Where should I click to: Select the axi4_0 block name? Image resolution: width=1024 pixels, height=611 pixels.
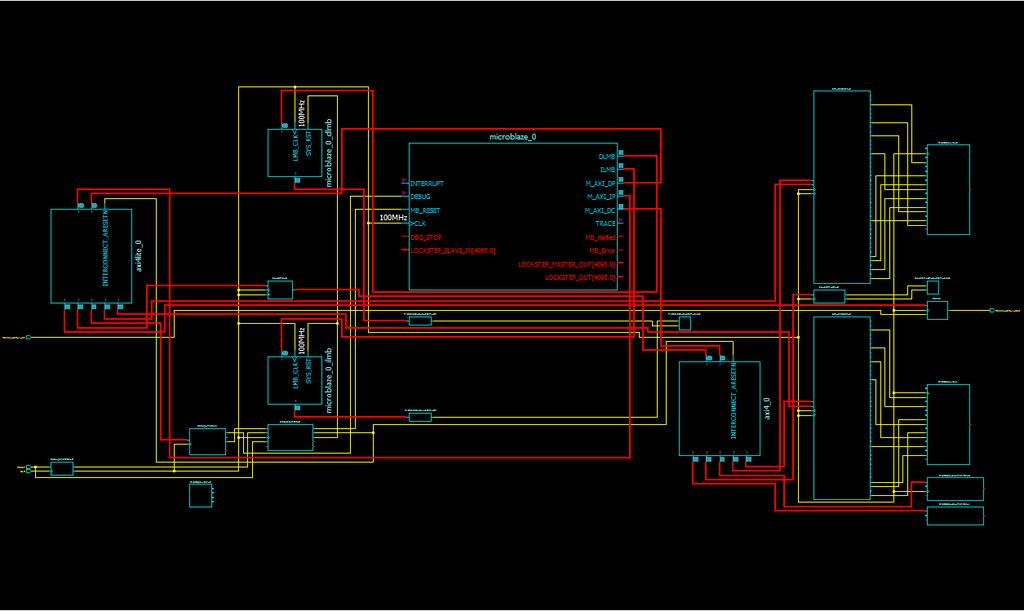pyautogui.click(x=767, y=408)
